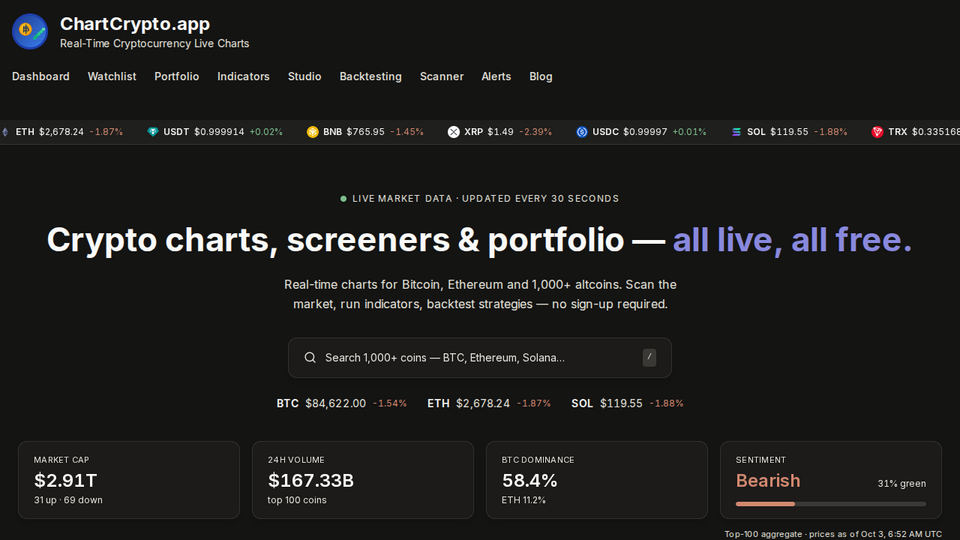Click the ChartCrypto.app site title
This screenshot has width=960, height=540.
135,24
